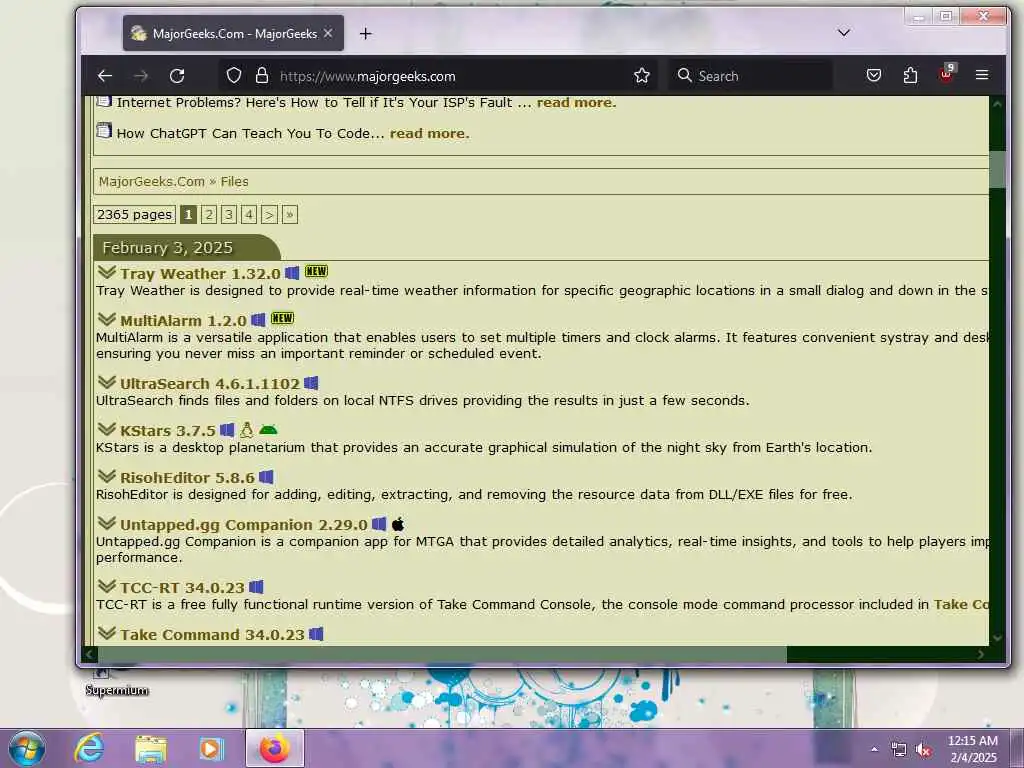Expand the RisohEditor 5.8.6 arrow
The image size is (1024, 768).
tap(106, 475)
